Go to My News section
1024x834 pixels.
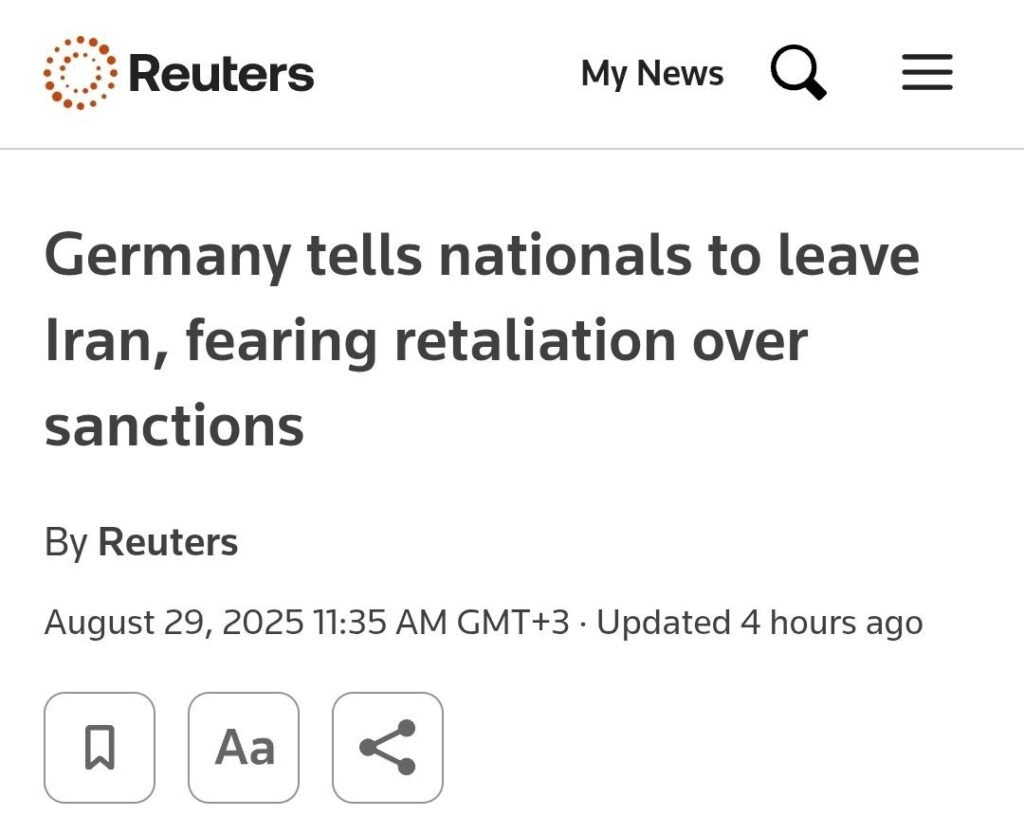tap(652, 73)
